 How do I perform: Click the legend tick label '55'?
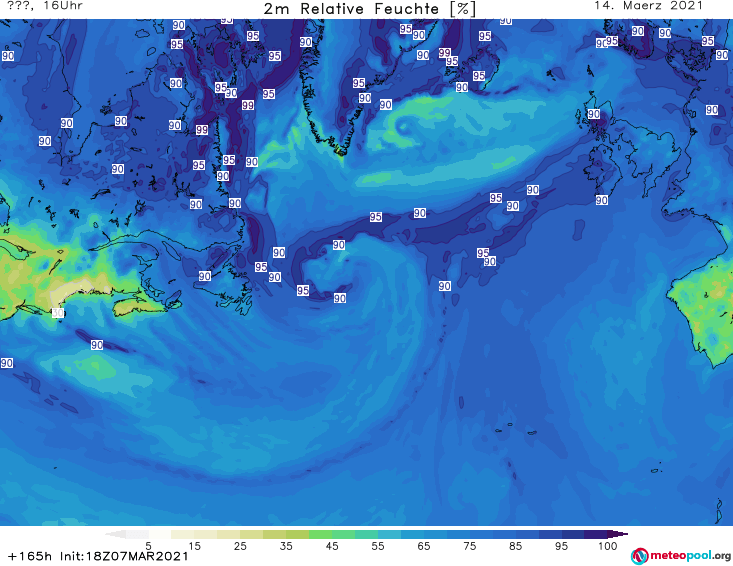coord(378,546)
